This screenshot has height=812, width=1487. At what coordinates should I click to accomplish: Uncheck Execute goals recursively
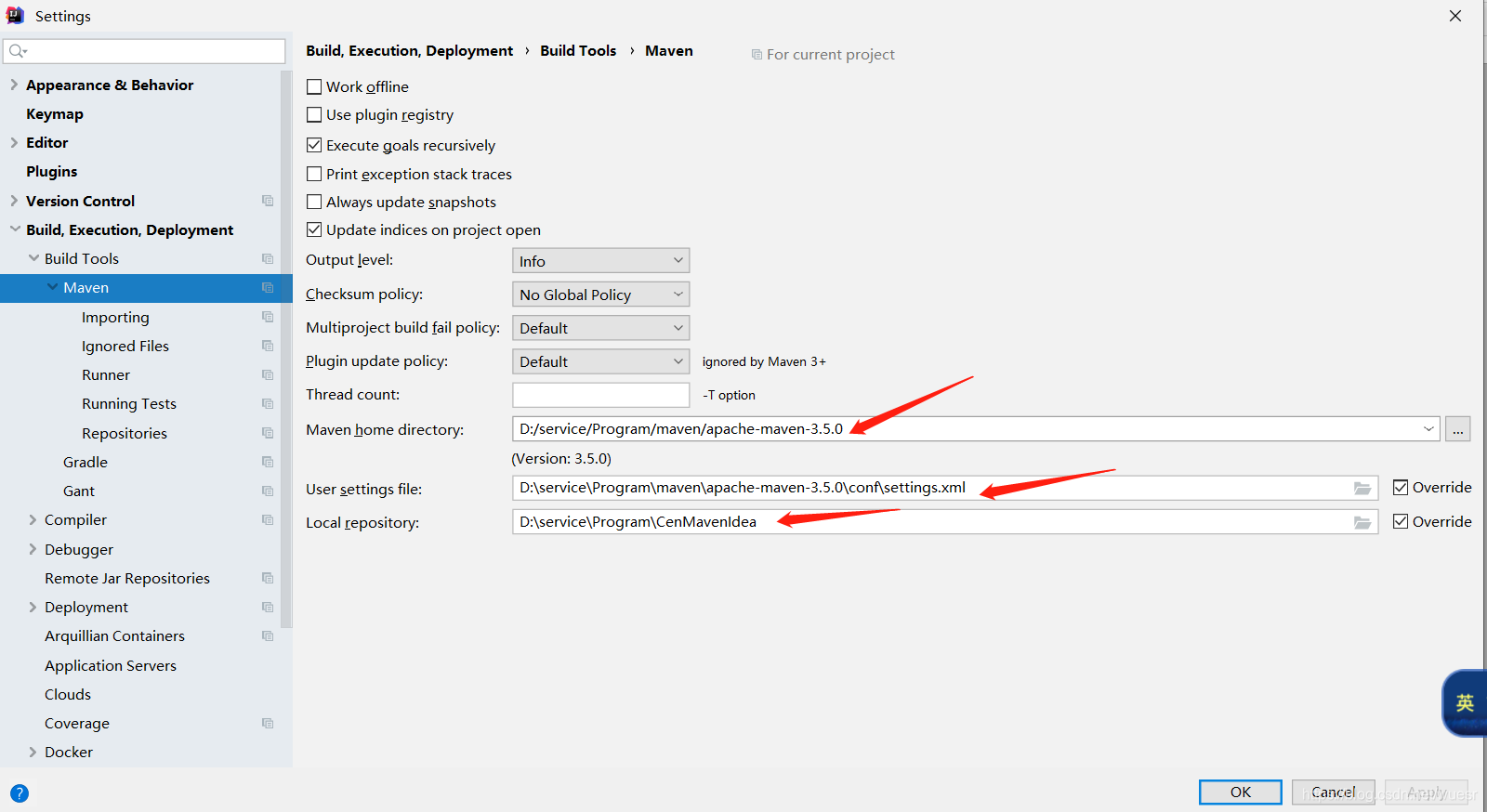point(314,145)
